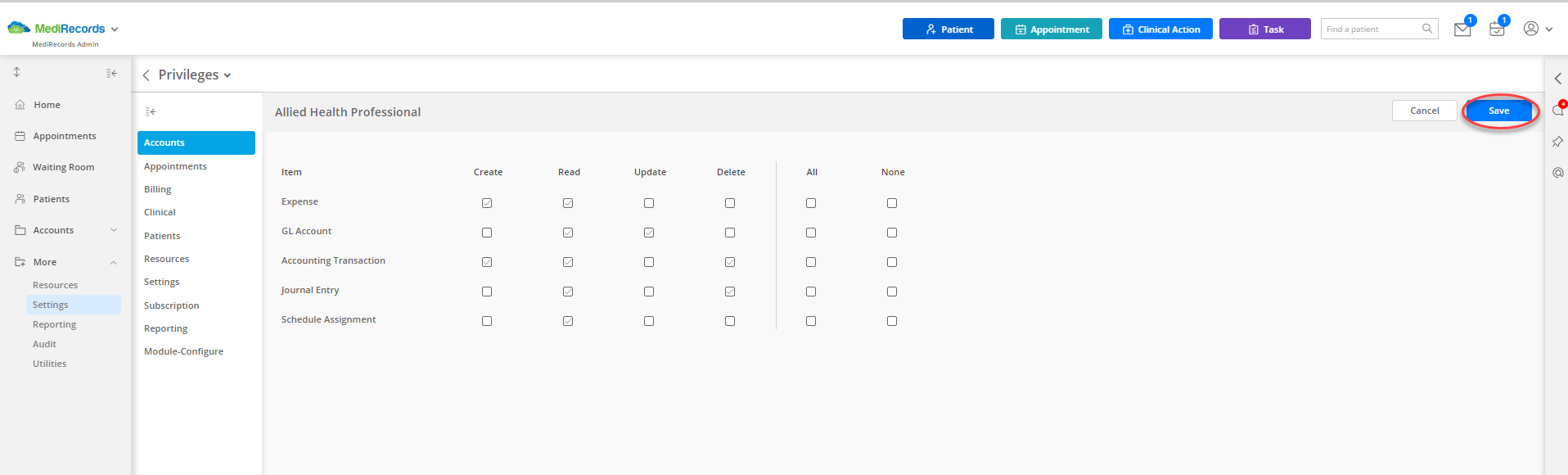The image size is (1568, 475).
Task: Open the tasks inbox tray icon
Action: click(x=1497, y=29)
